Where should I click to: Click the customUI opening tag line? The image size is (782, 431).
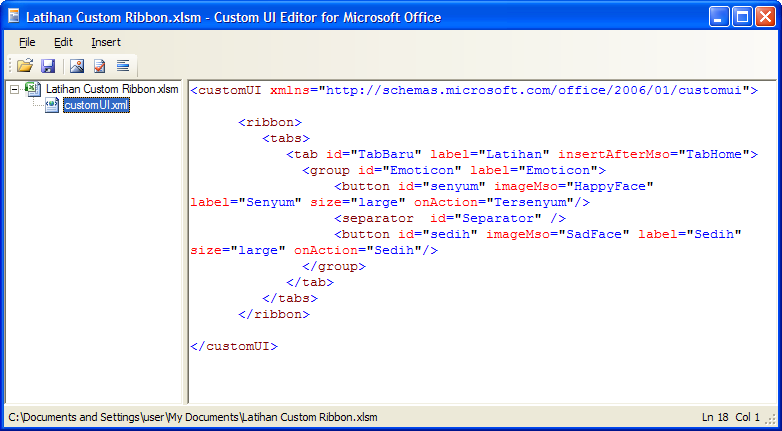(x=474, y=90)
